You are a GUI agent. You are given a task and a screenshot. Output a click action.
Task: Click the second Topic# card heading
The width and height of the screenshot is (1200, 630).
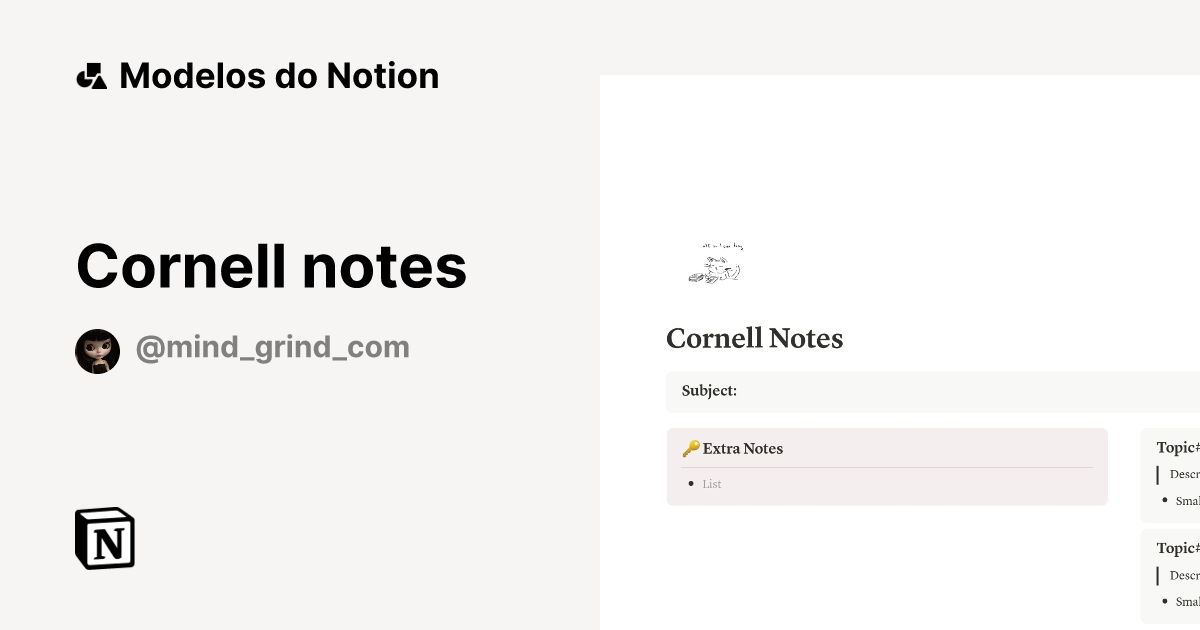[x=1176, y=548]
